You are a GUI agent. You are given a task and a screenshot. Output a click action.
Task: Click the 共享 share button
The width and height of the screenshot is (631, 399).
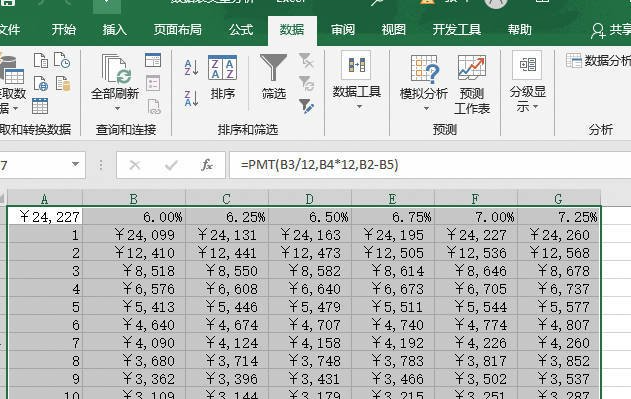(x=610, y=30)
